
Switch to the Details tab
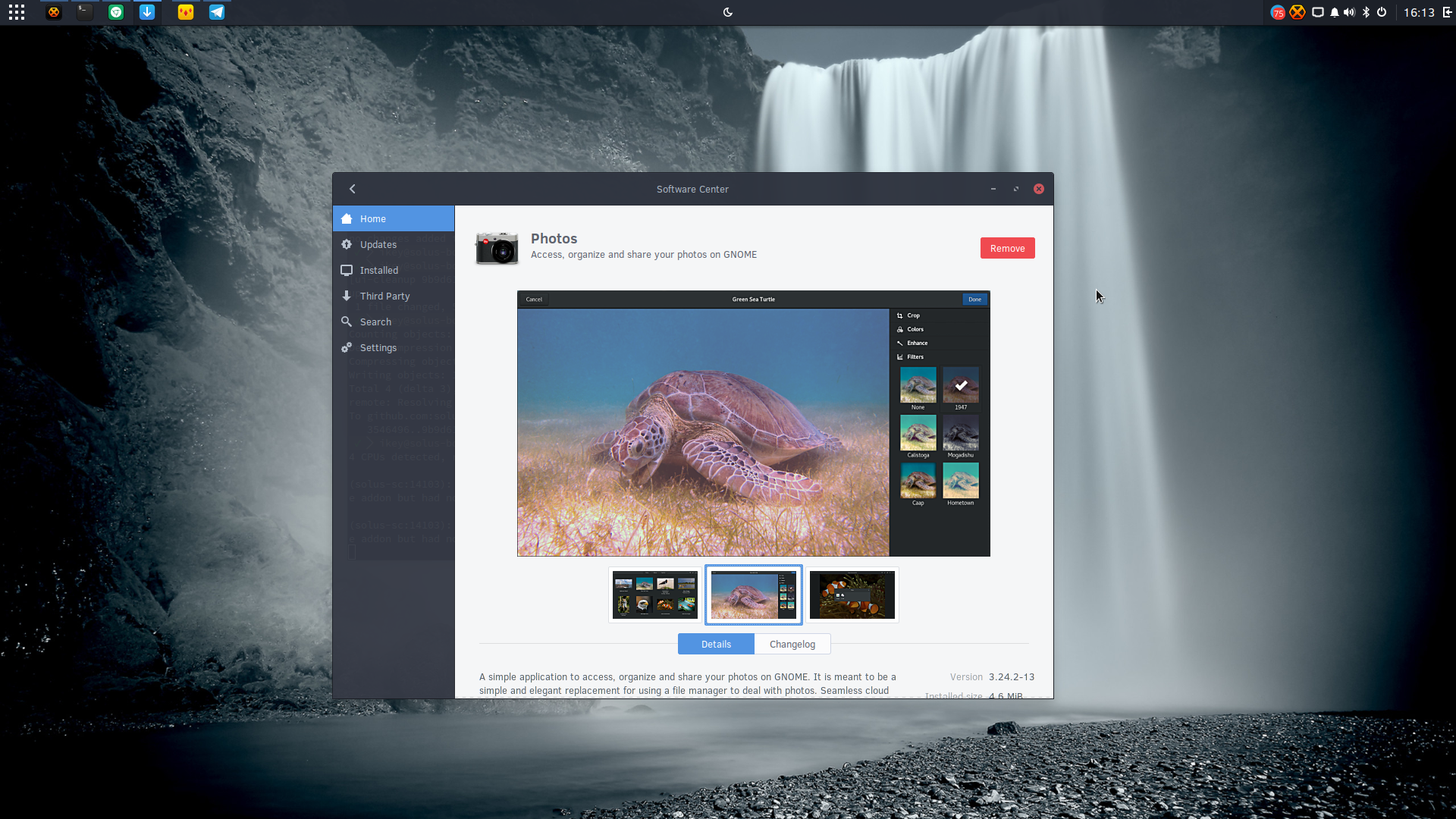point(716,644)
